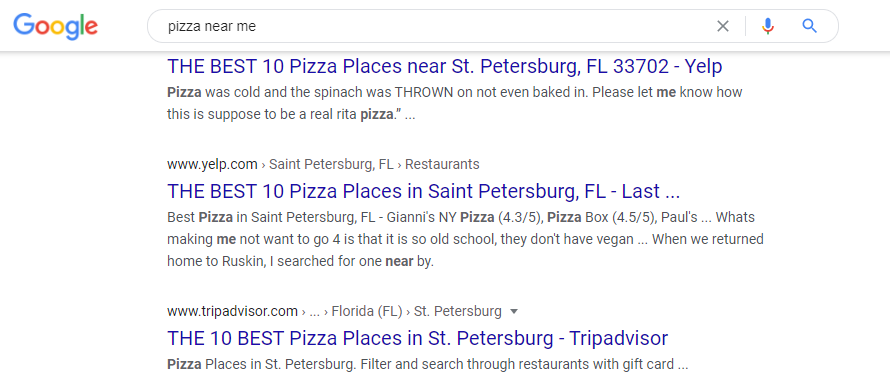
Task: Click the 'Restaurants' breadcrumb segment
Action: click(x=442, y=165)
